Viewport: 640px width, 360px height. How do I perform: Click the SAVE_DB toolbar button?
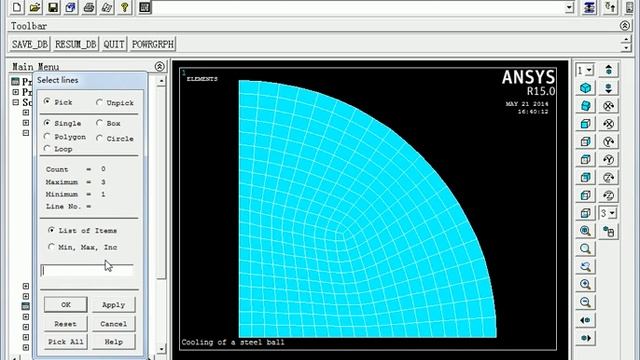(x=30, y=44)
